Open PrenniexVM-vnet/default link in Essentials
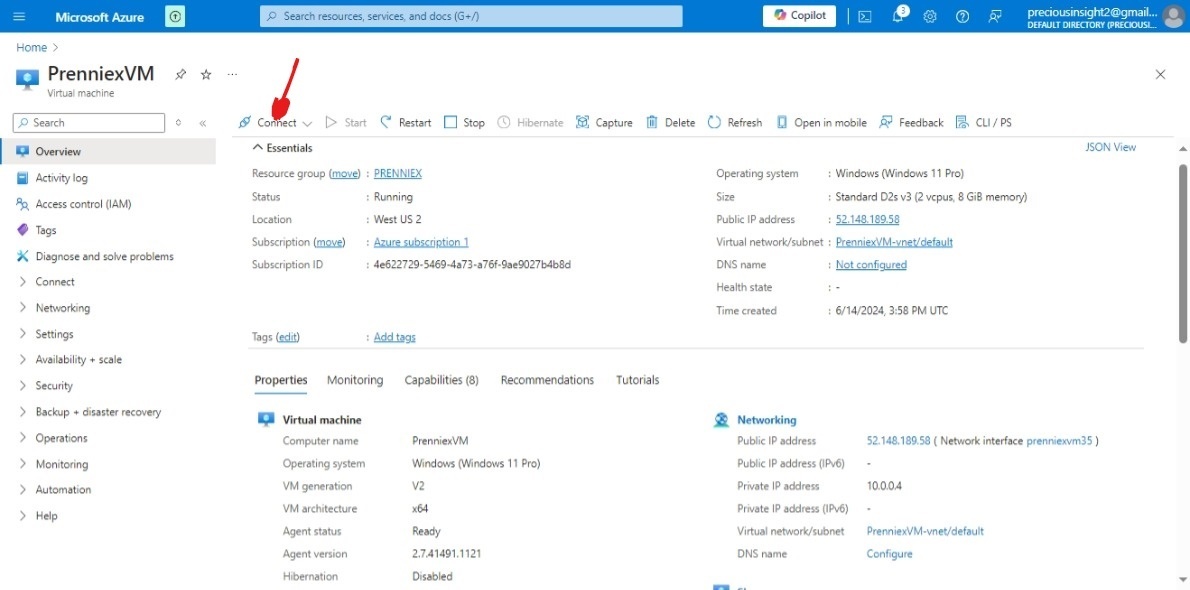This screenshot has height=590, width=1190. 894,242
